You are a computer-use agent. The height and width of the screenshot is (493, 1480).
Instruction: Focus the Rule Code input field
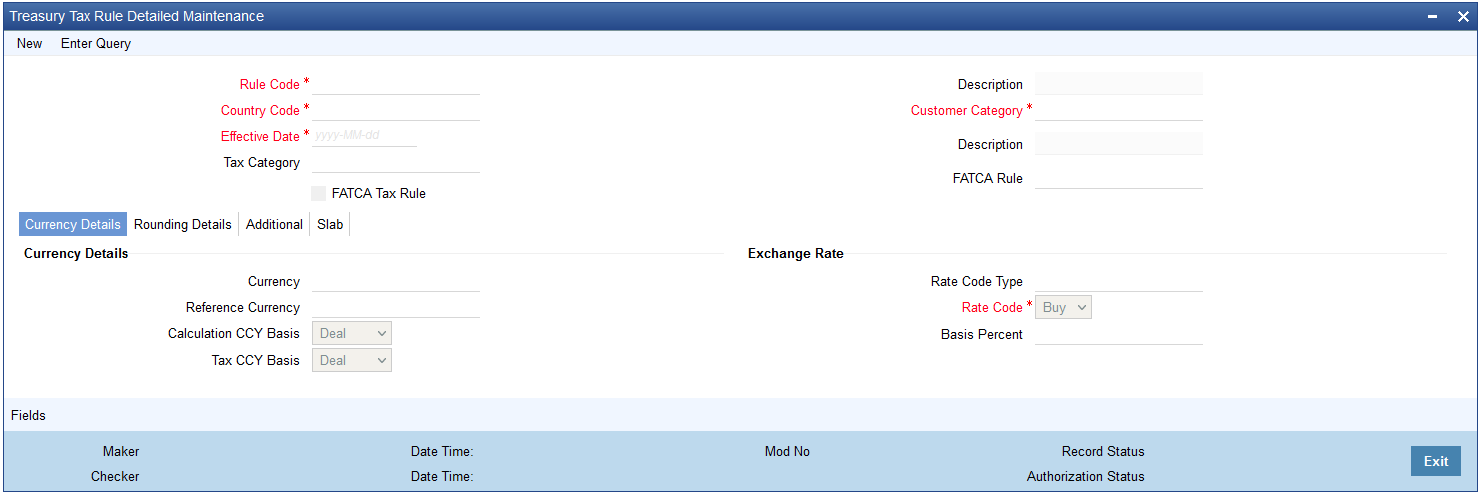[x=396, y=84]
